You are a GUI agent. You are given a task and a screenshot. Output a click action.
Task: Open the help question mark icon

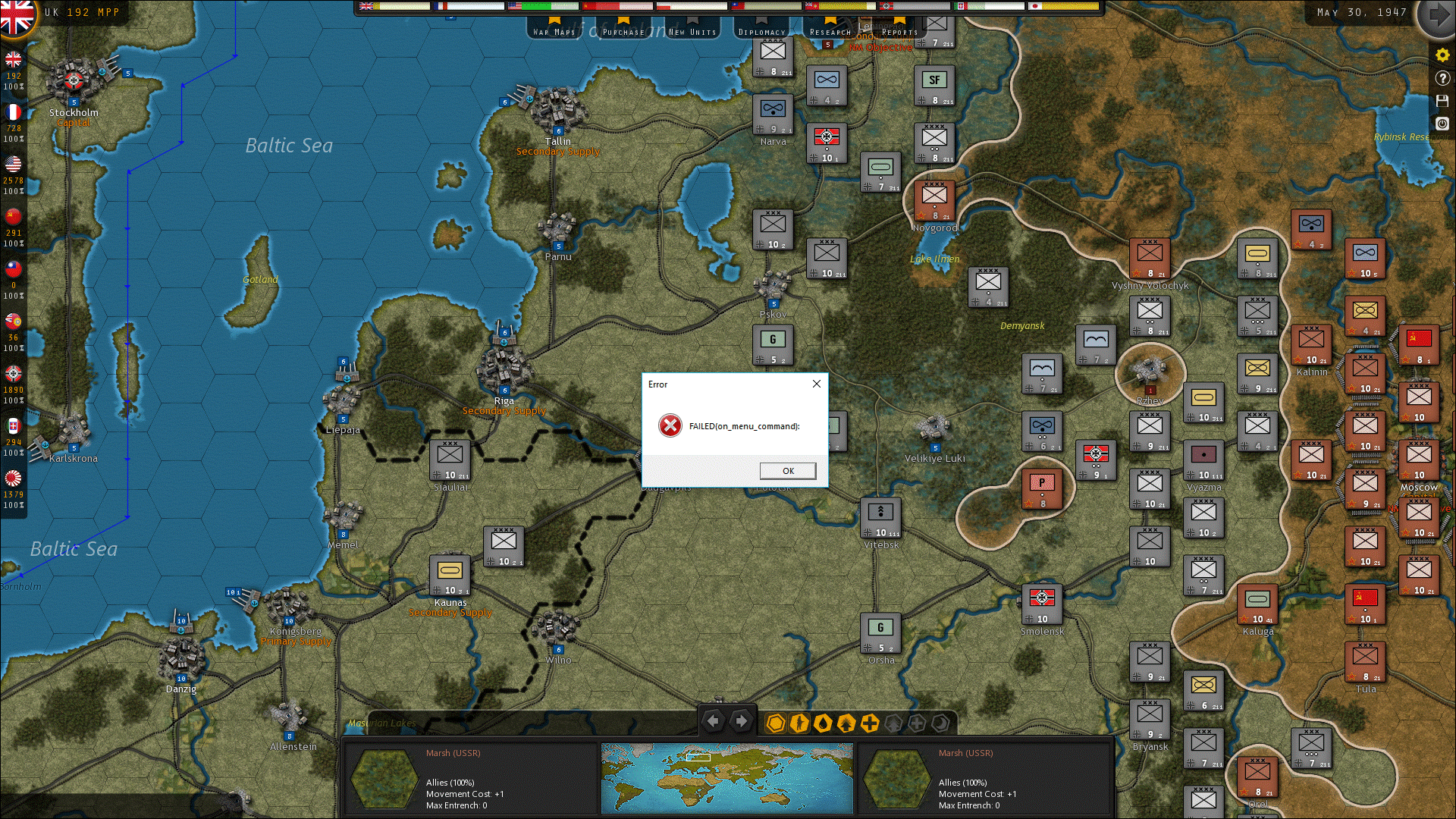1442,78
